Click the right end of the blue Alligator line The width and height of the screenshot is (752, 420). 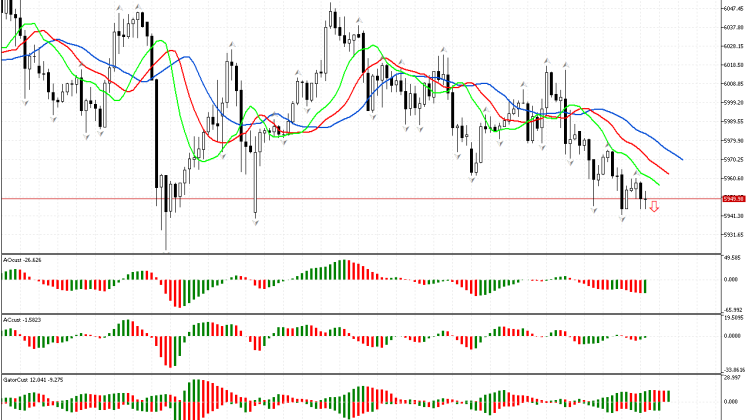[x=682, y=158]
